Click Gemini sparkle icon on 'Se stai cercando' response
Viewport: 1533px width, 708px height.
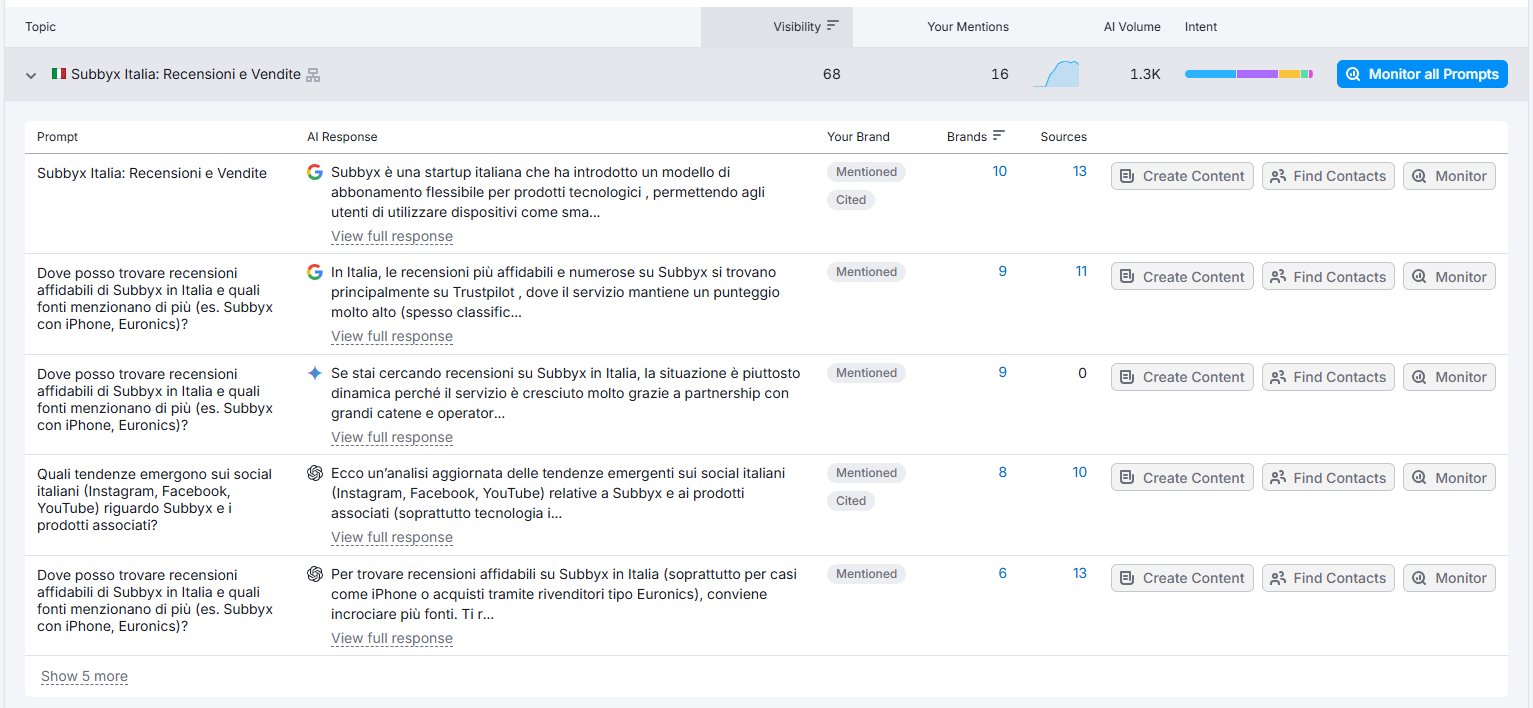[315, 373]
